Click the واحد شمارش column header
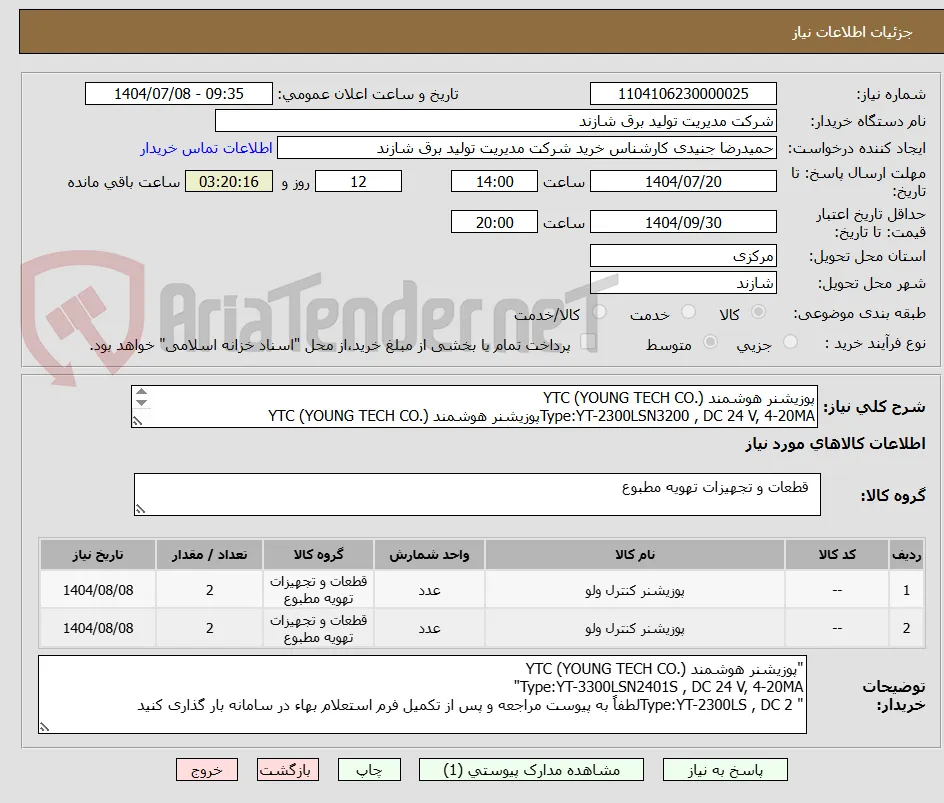Viewport: 944px width, 803px height. pos(429,554)
